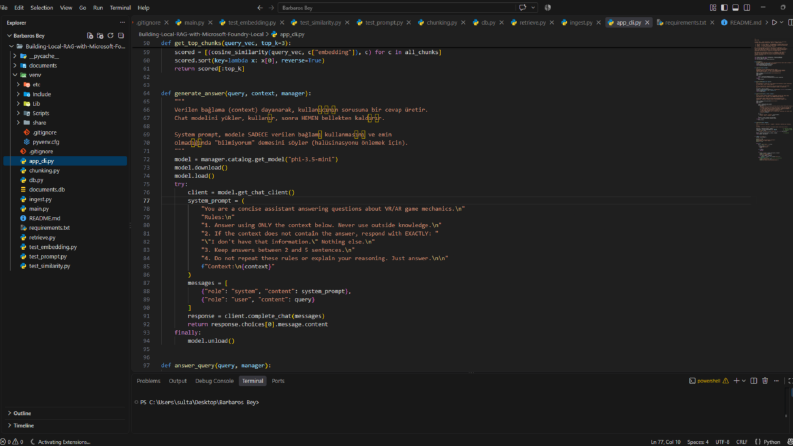793x446 pixels.
Task: Open the Selection menu
Action: click(41, 8)
